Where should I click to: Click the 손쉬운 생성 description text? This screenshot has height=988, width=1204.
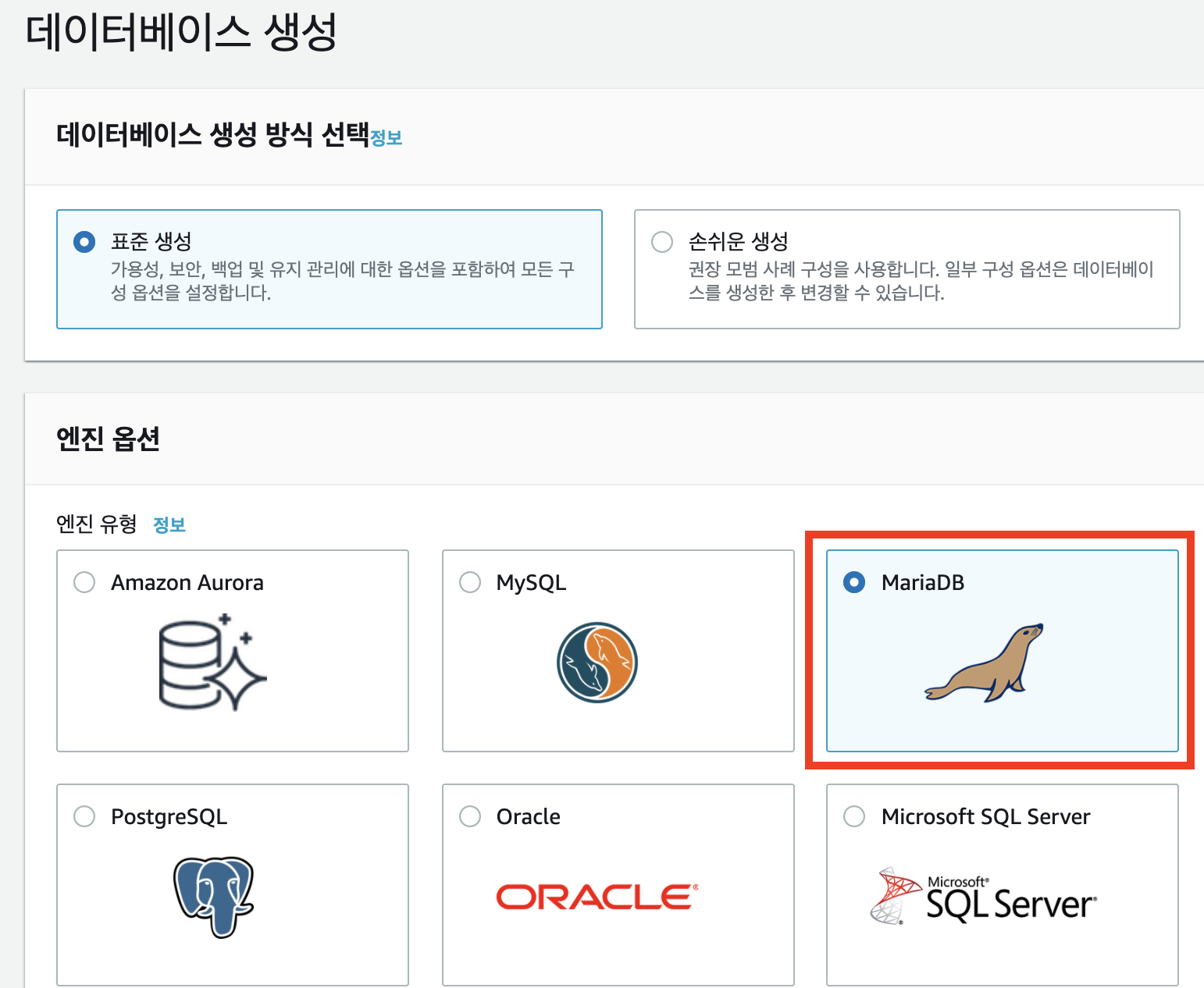pyautogui.click(x=921, y=281)
